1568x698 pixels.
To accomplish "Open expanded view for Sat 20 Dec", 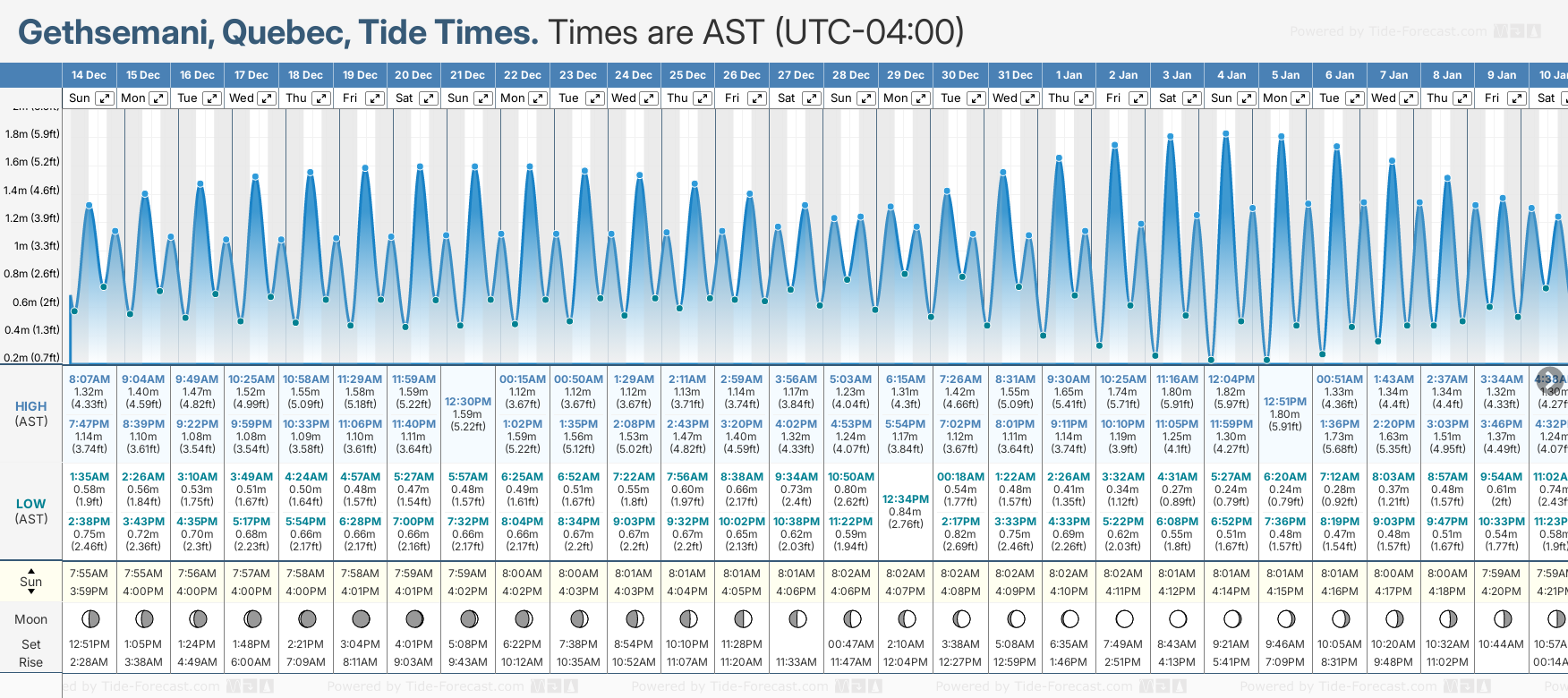I will tap(429, 98).
